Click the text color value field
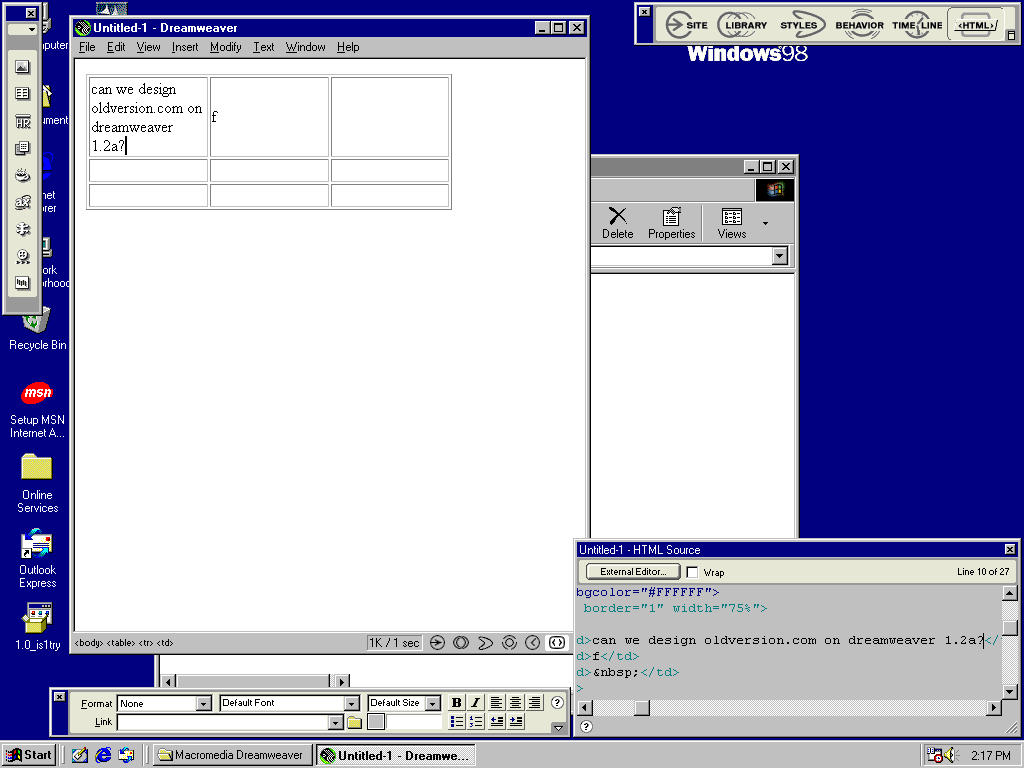This screenshot has height=768, width=1024. [414, 722]
